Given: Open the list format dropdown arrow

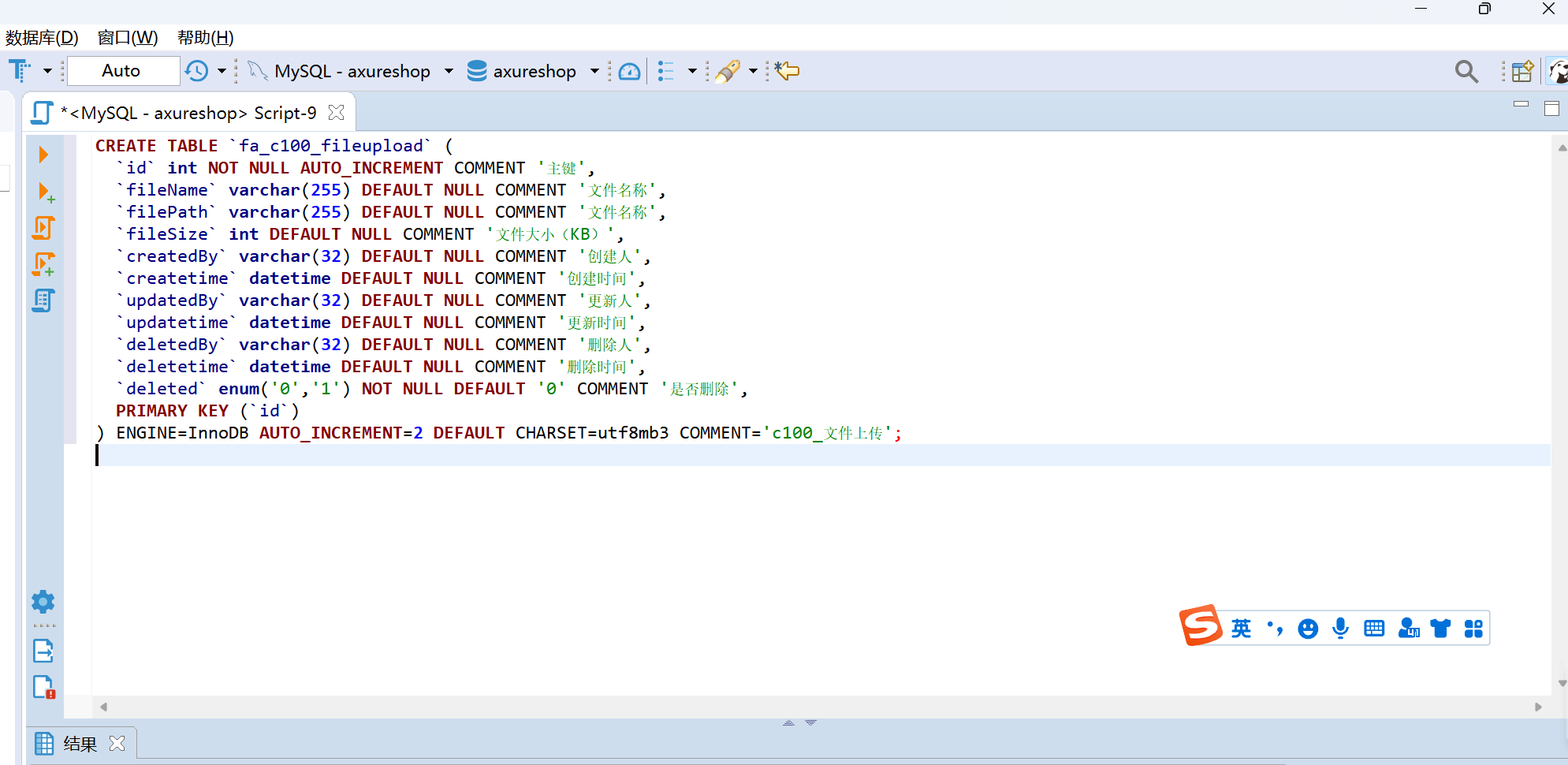Looking at the screenshot, I should click(692, 71).
